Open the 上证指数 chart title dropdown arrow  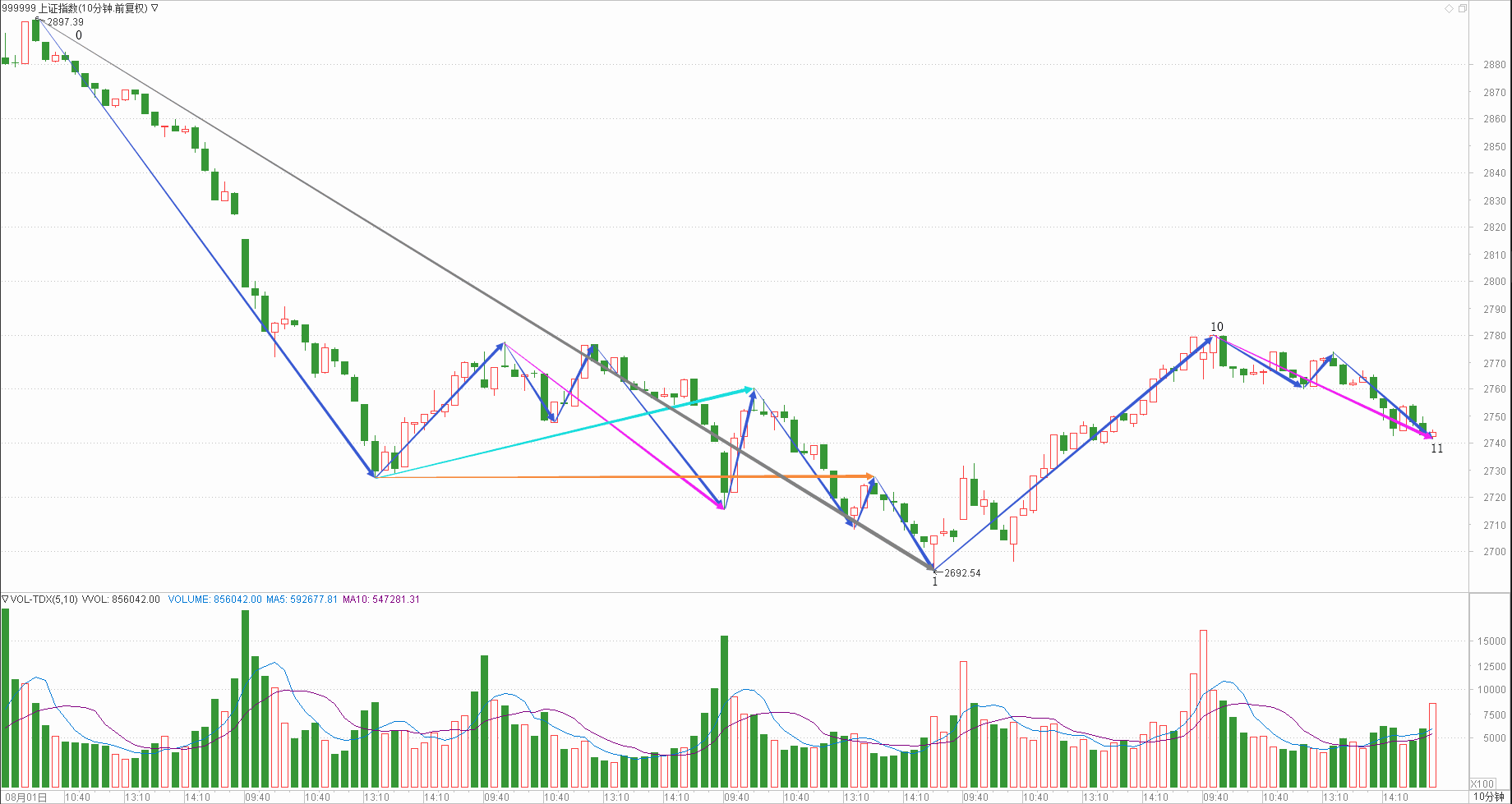tap(154, 8)
